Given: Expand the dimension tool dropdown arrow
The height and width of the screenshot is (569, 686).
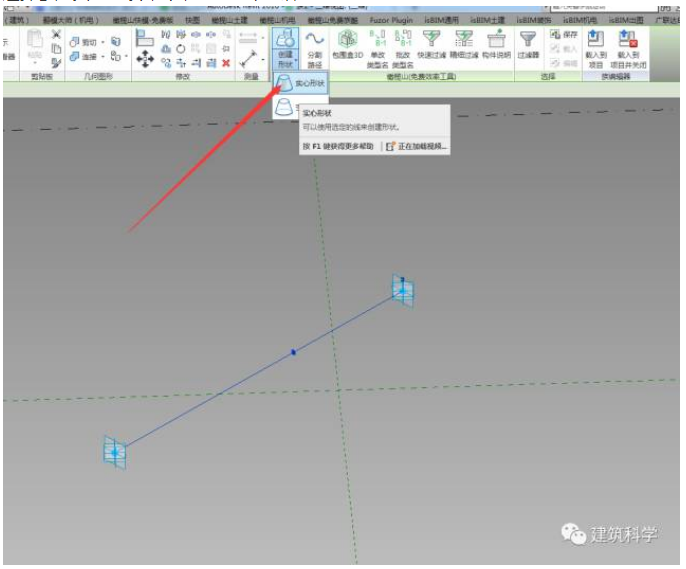Looking at the screenshot, I should click(x=263, y=38).
